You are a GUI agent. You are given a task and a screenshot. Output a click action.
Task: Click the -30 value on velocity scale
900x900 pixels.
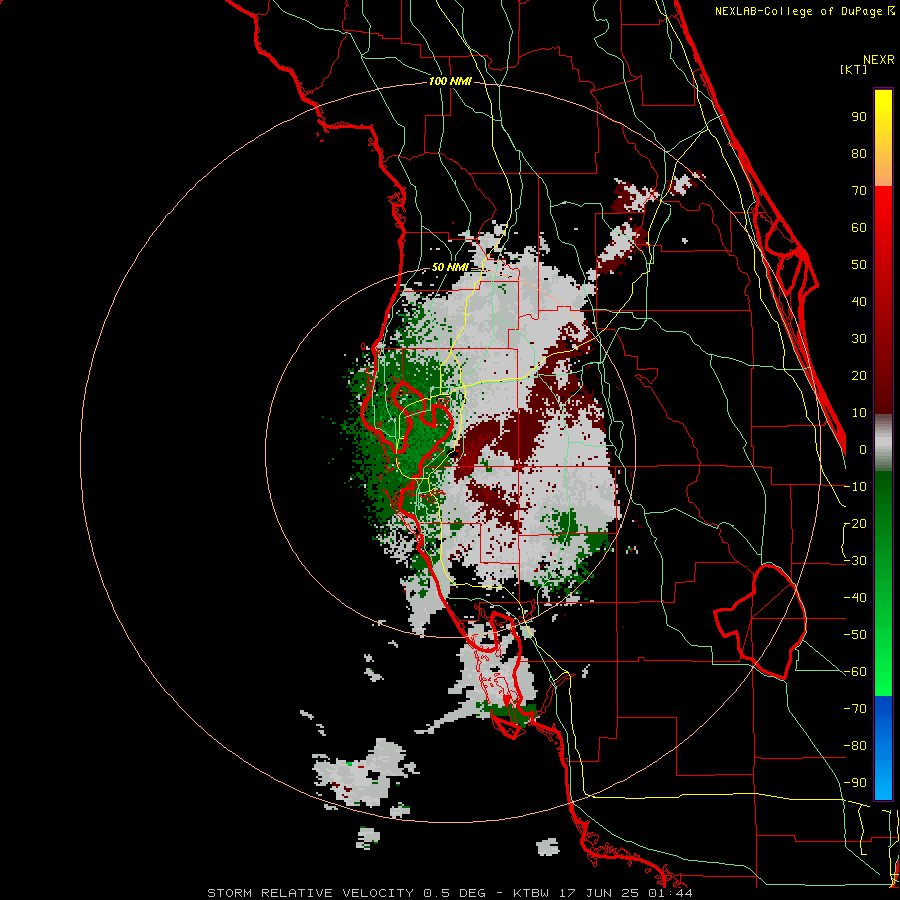point(855,561)
